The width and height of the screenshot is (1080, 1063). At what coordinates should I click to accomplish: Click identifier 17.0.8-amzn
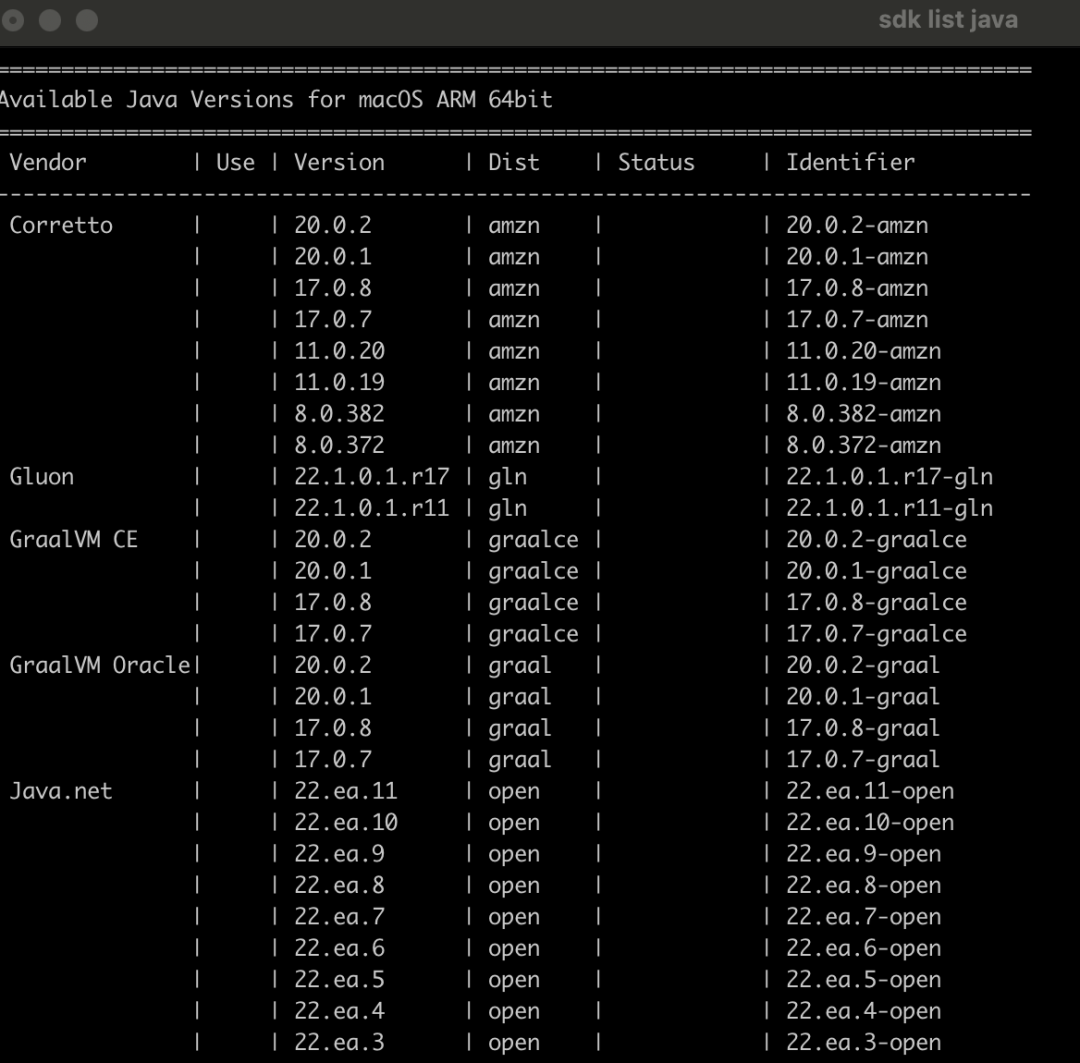coord(858,288)
